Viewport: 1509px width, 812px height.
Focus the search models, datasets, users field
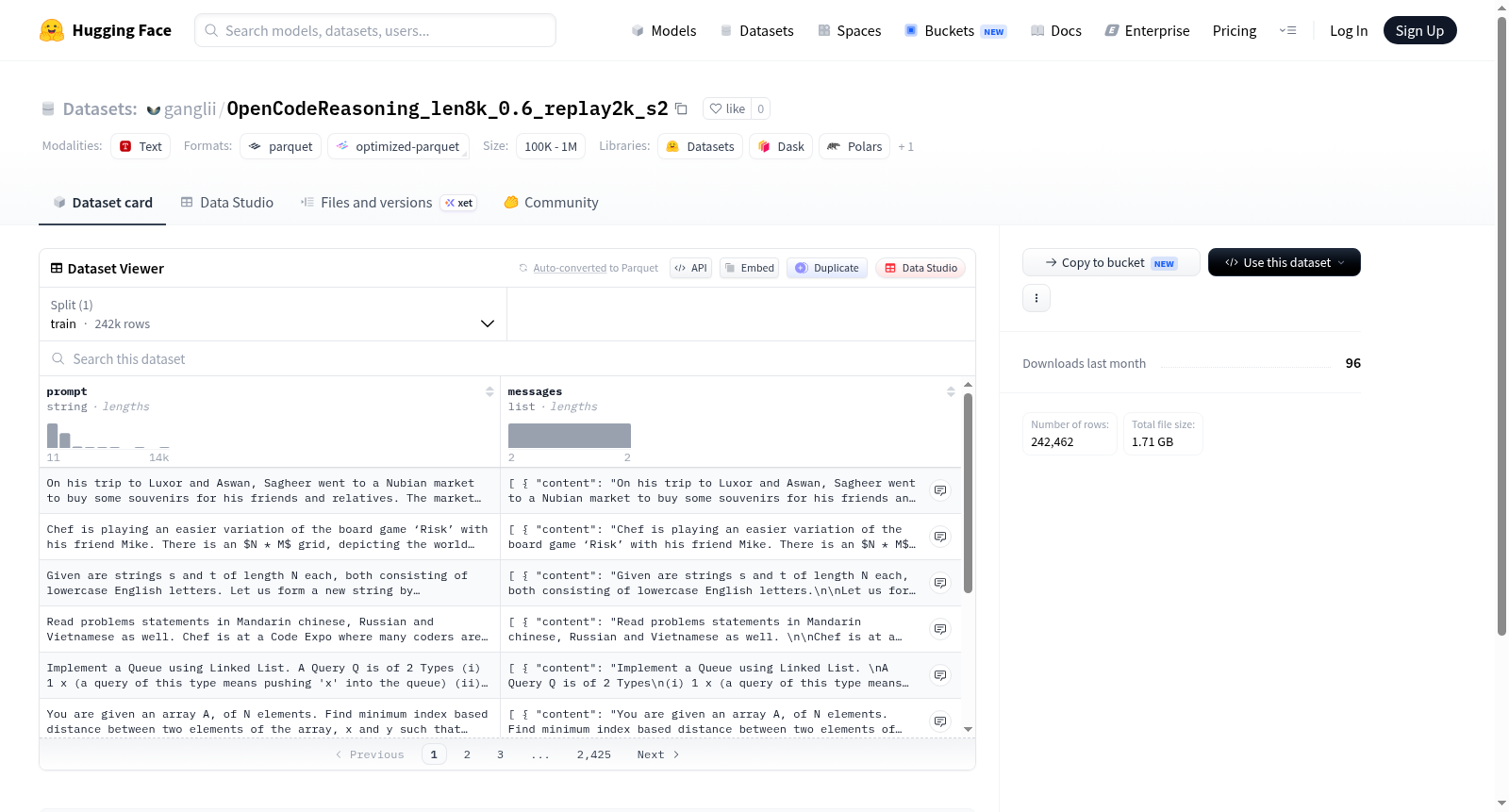pyautogui.click(x=375, y=30)
